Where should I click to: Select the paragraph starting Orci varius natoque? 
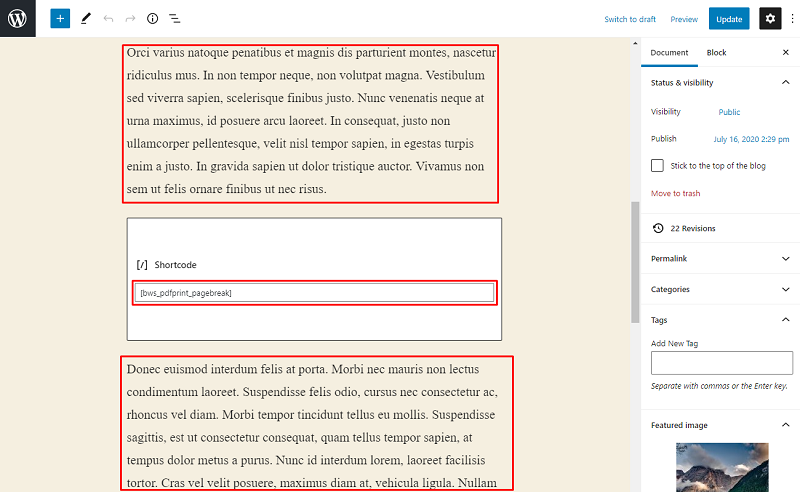click(x=310, y=121)
